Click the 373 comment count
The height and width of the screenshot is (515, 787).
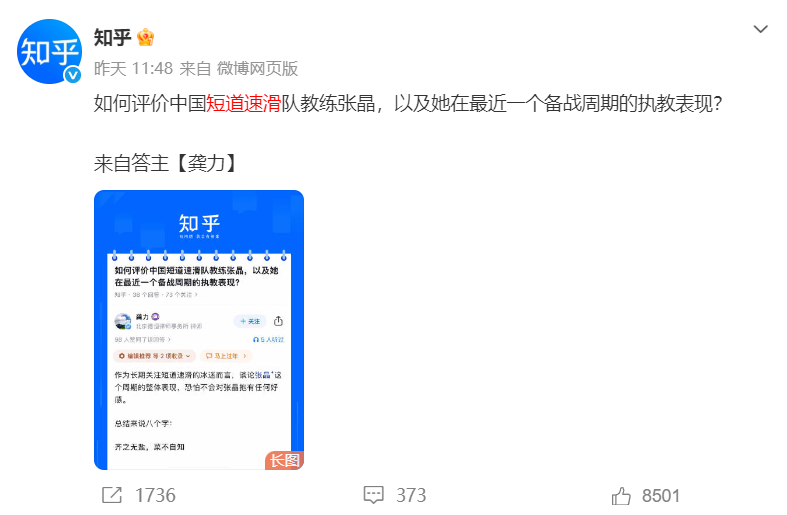click(411, 495)
